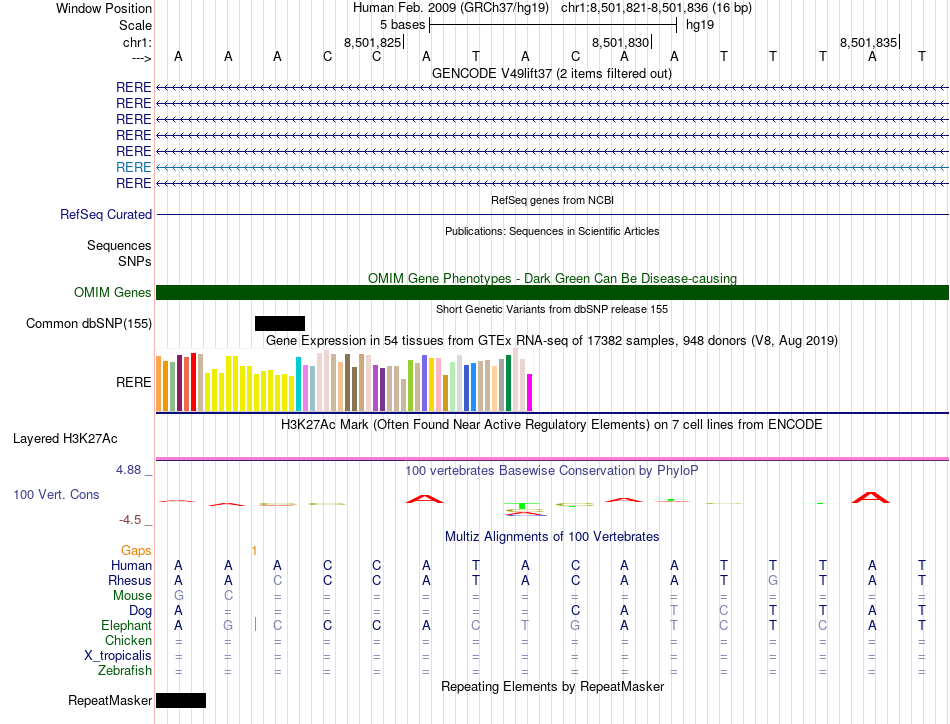Select the light-blue RERE transcript label

point(133,167)
